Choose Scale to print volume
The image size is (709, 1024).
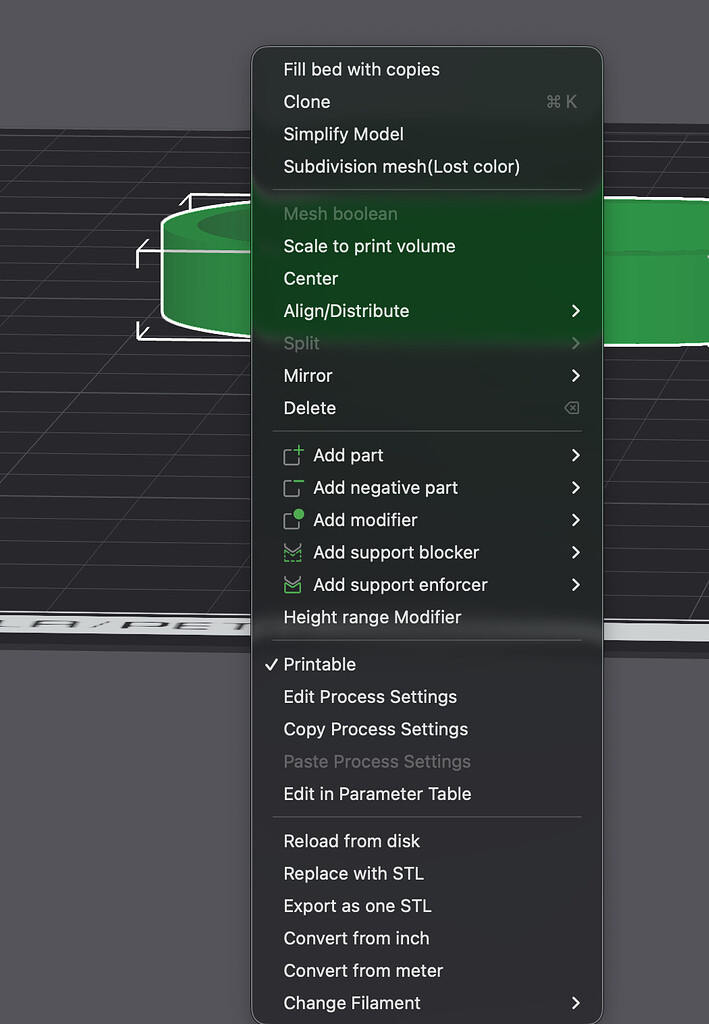[370, 246]
